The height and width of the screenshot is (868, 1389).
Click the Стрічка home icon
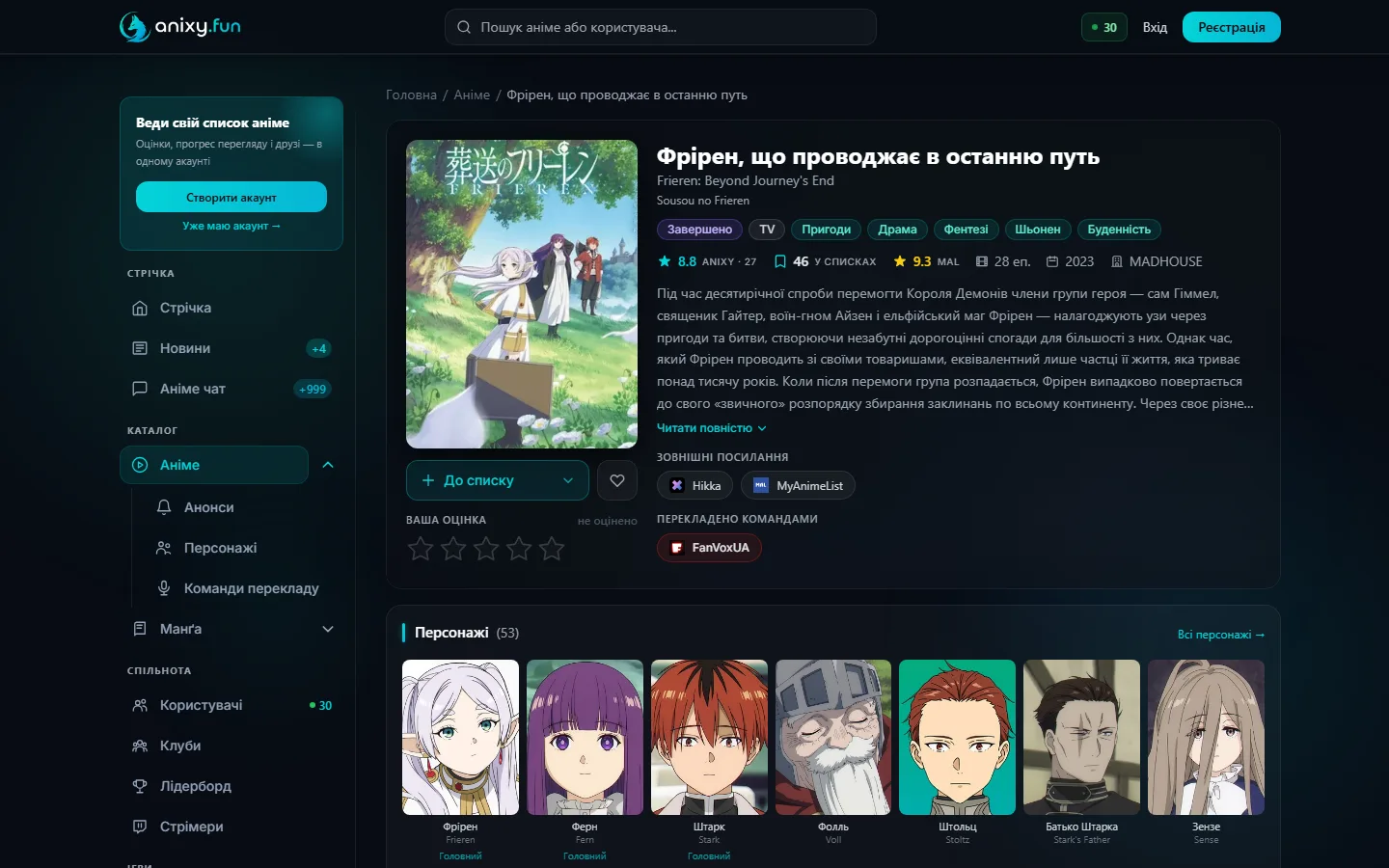140,308
